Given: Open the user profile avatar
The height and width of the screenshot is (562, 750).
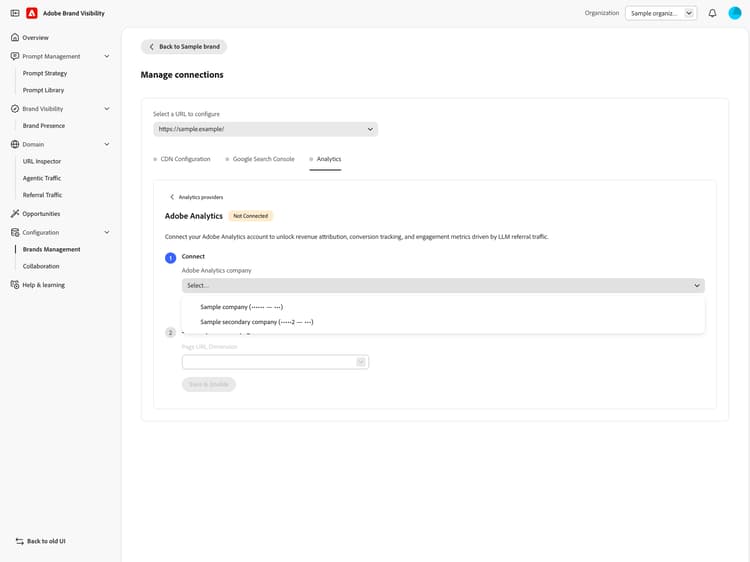Looking at the screenshot, I should (735, 13).
